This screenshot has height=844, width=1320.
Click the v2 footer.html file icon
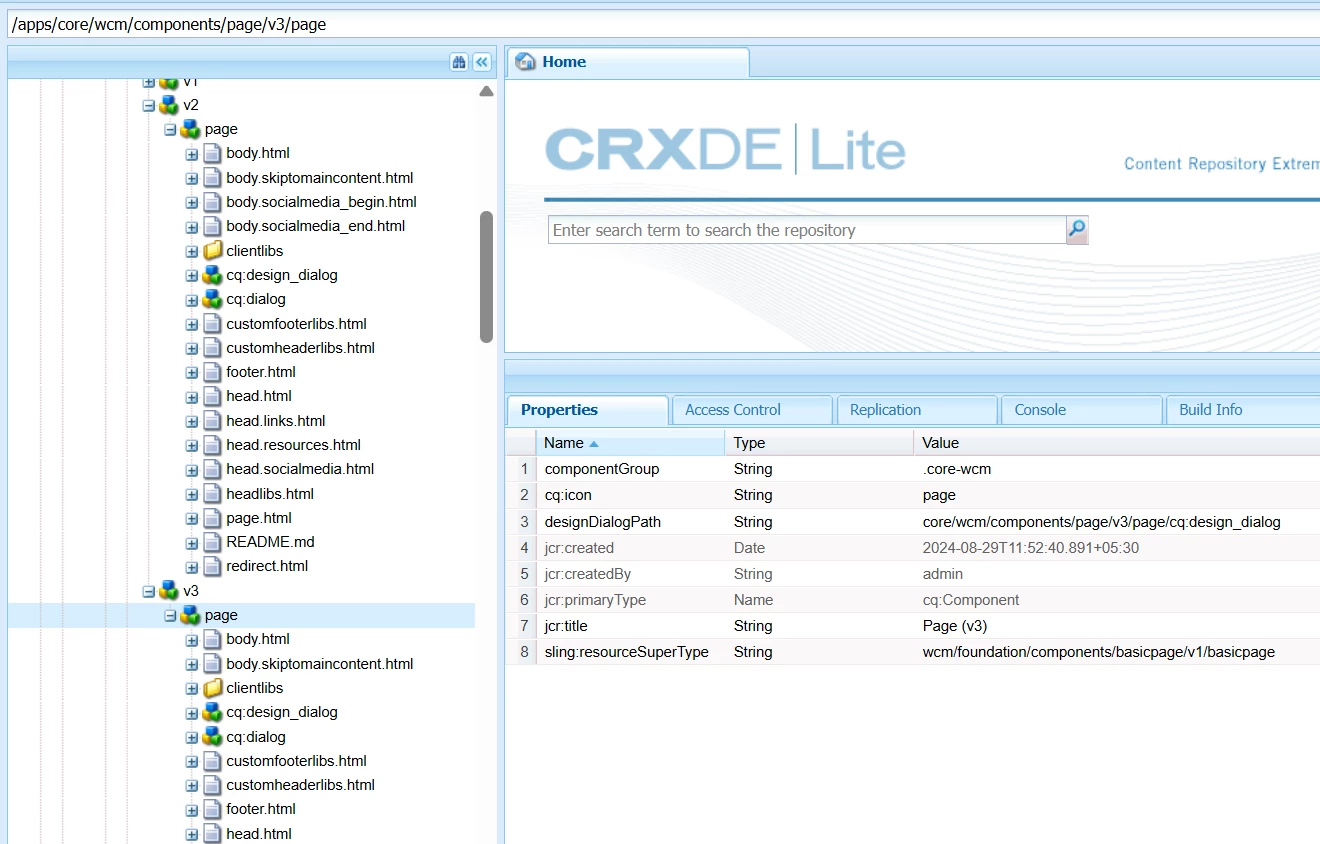click(x=212, y=372)
